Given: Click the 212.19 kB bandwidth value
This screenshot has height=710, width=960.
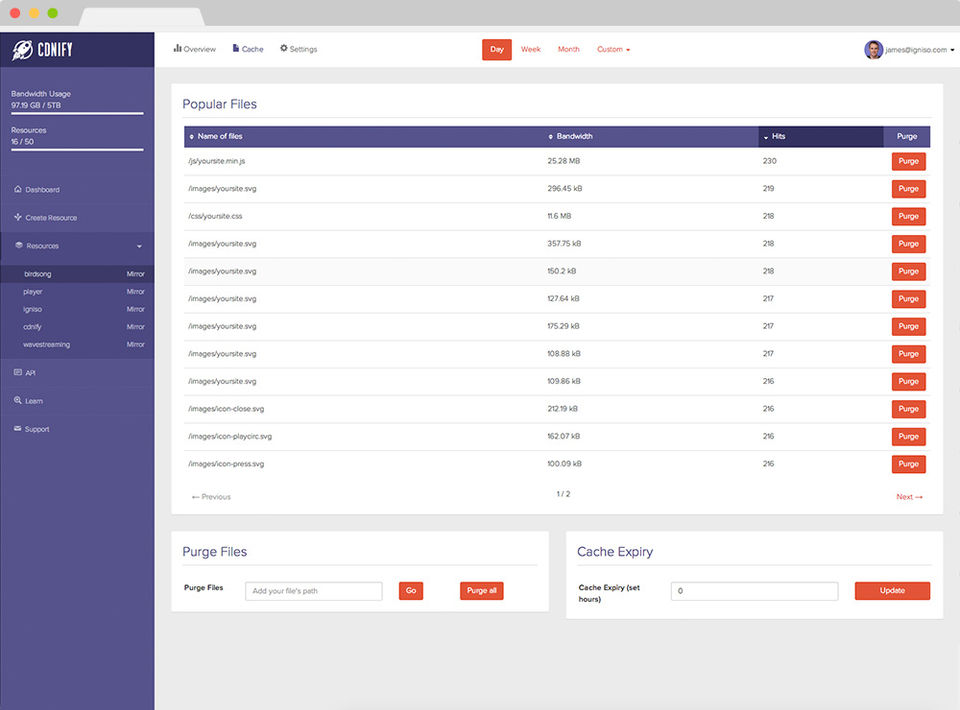Looking at the screenshot, I should [562, 409].
